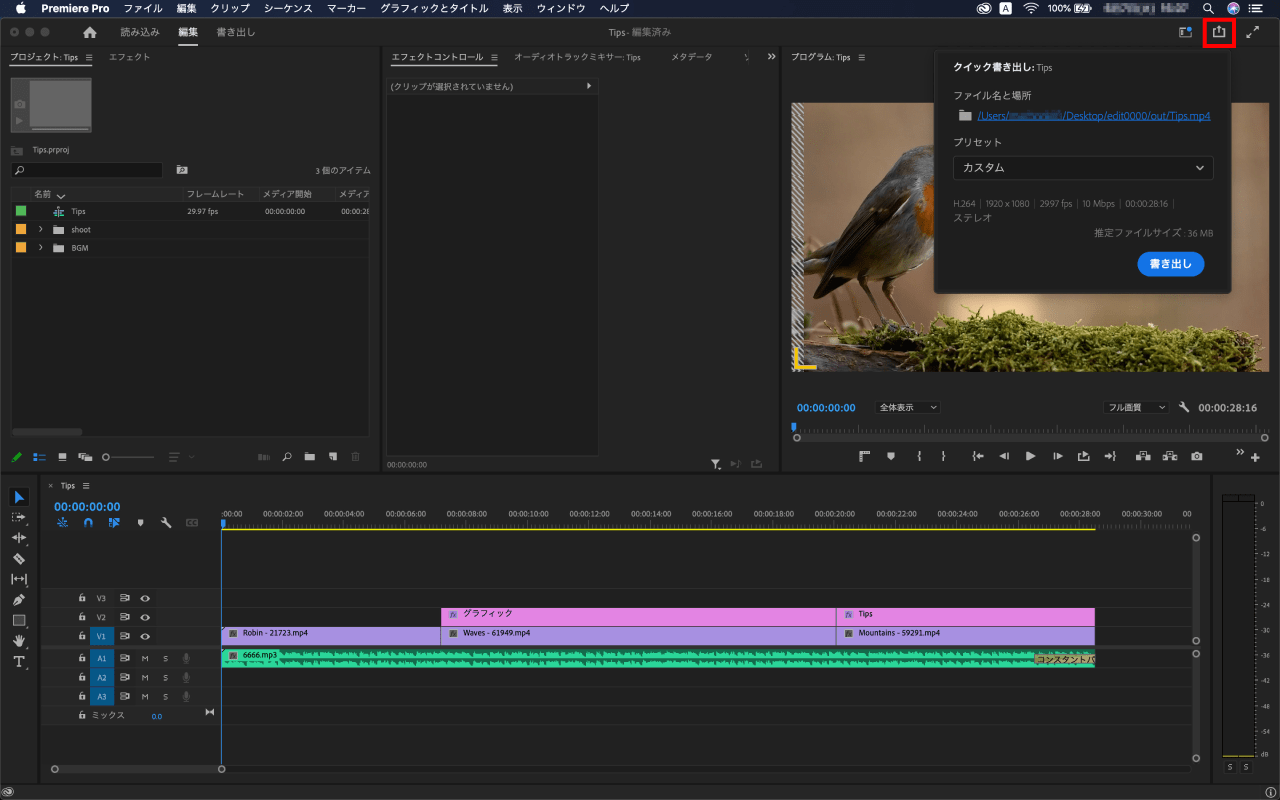1280x800 pixels.
Task: Click the blue 書き出し export button
Action: 1171,264
